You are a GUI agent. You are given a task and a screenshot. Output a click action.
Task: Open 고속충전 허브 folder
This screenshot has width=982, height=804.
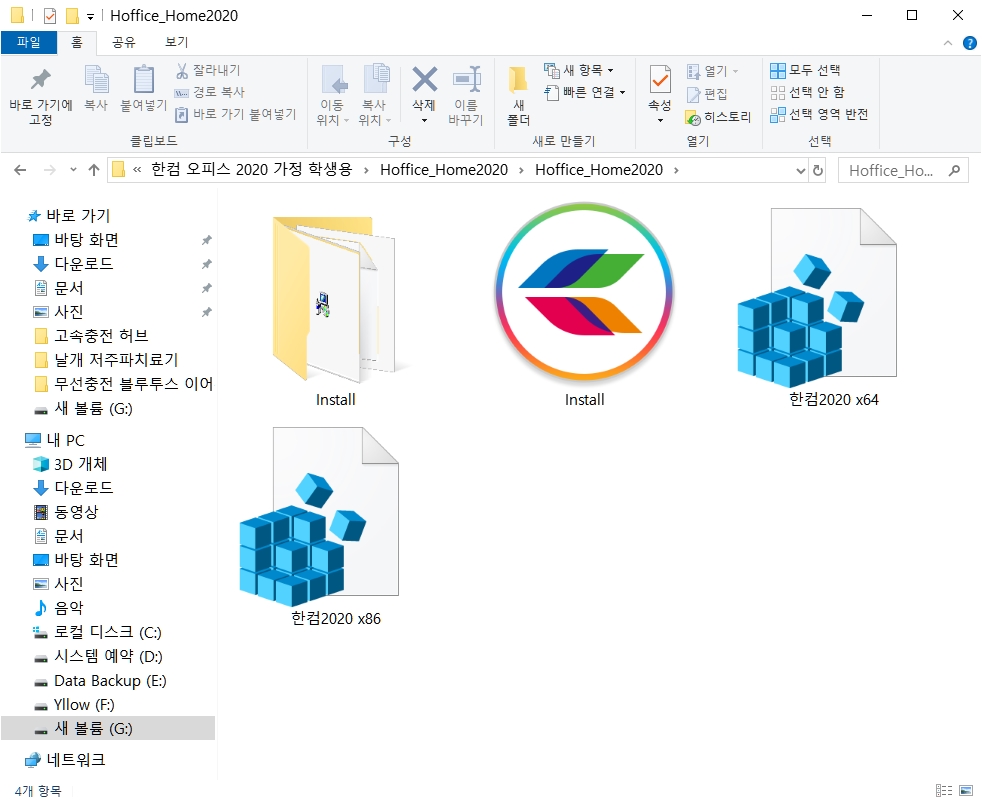[x=101, y=336]
